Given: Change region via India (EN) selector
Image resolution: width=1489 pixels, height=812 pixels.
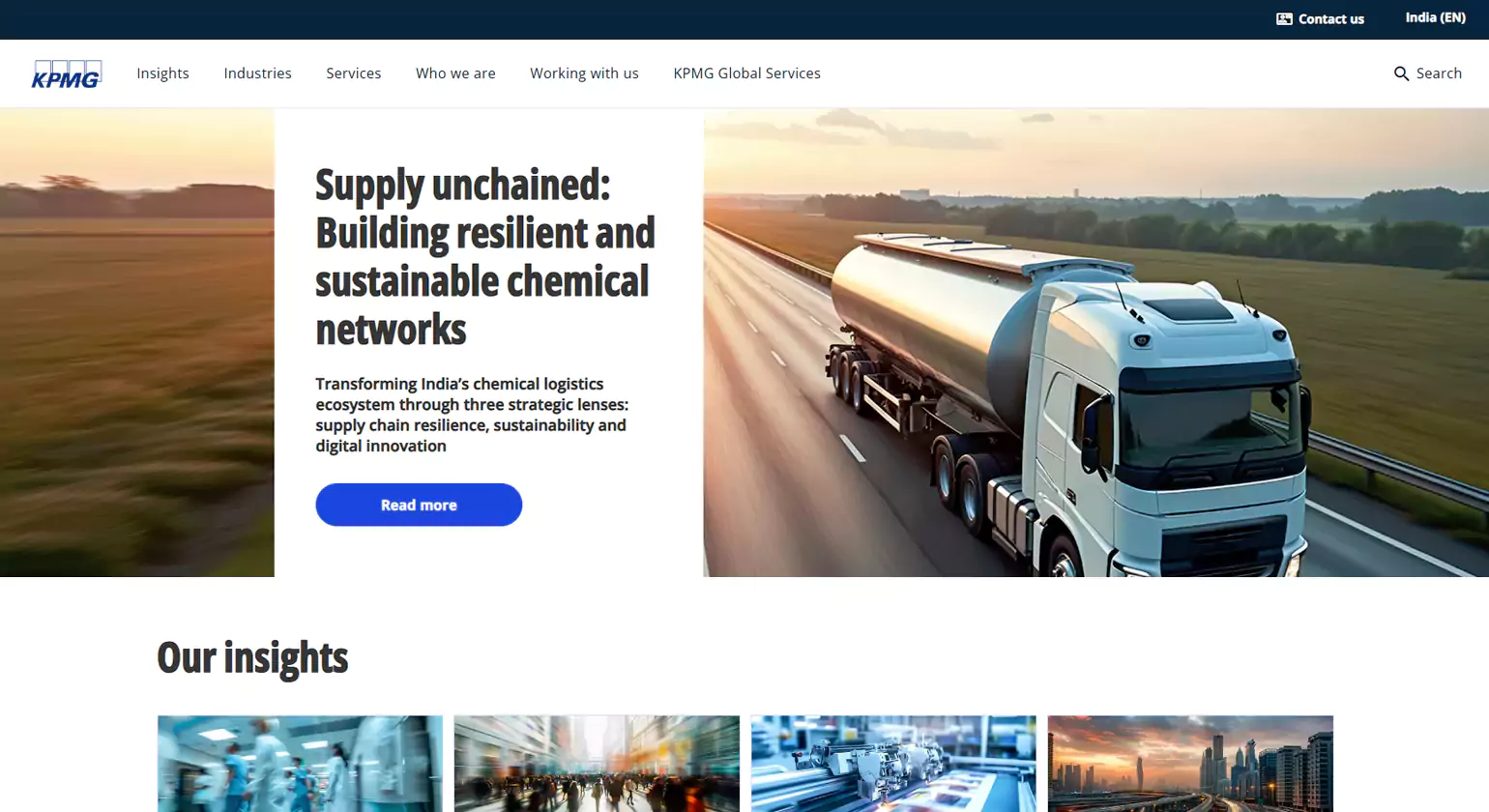Looking at the screenshot, I should pos(1435,18).
